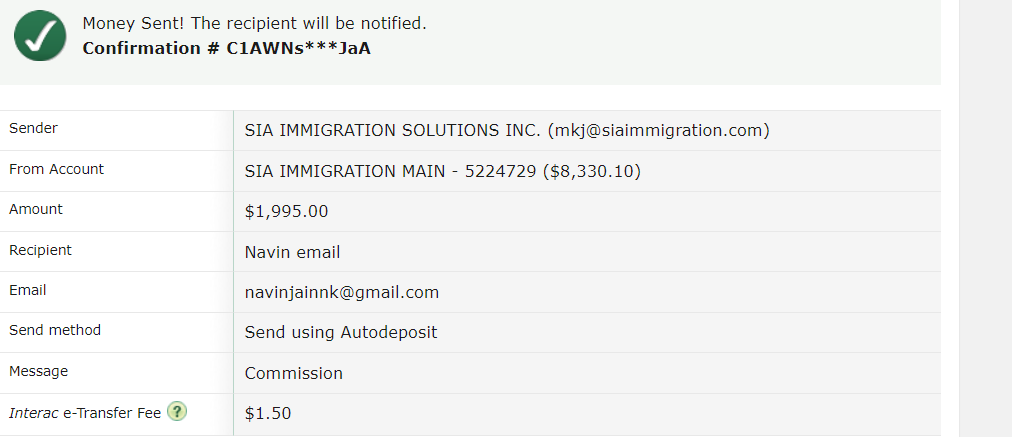Select the Send using Autodeposit value
The width and height of the screenshot is (1012, 437).
click(341, 333)
